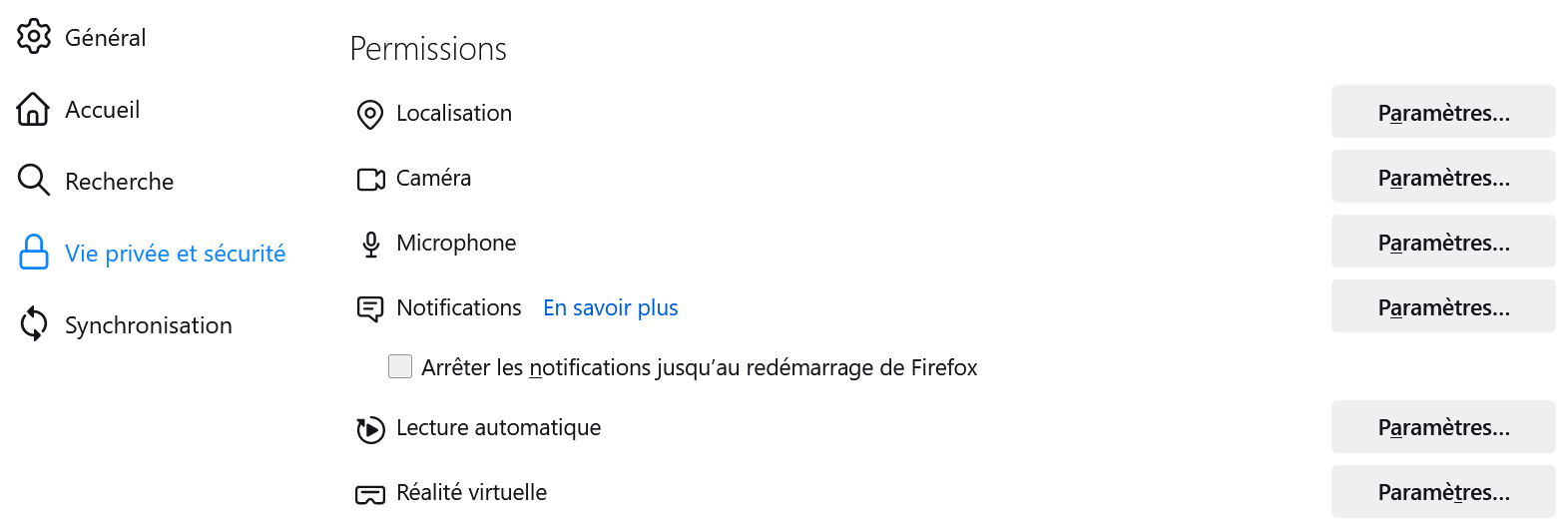Click the Recherche magnifier icon
Image resolution: width=1568 pixels, height=530 pixels.
[33, 181]
